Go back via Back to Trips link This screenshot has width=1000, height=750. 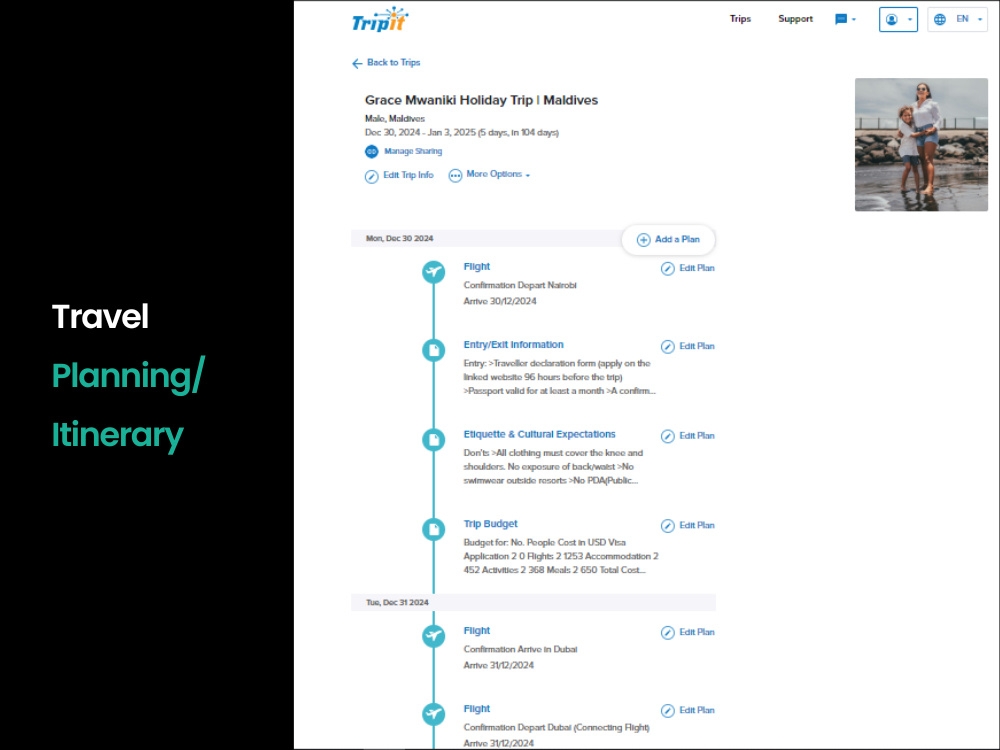click(393, 62)
